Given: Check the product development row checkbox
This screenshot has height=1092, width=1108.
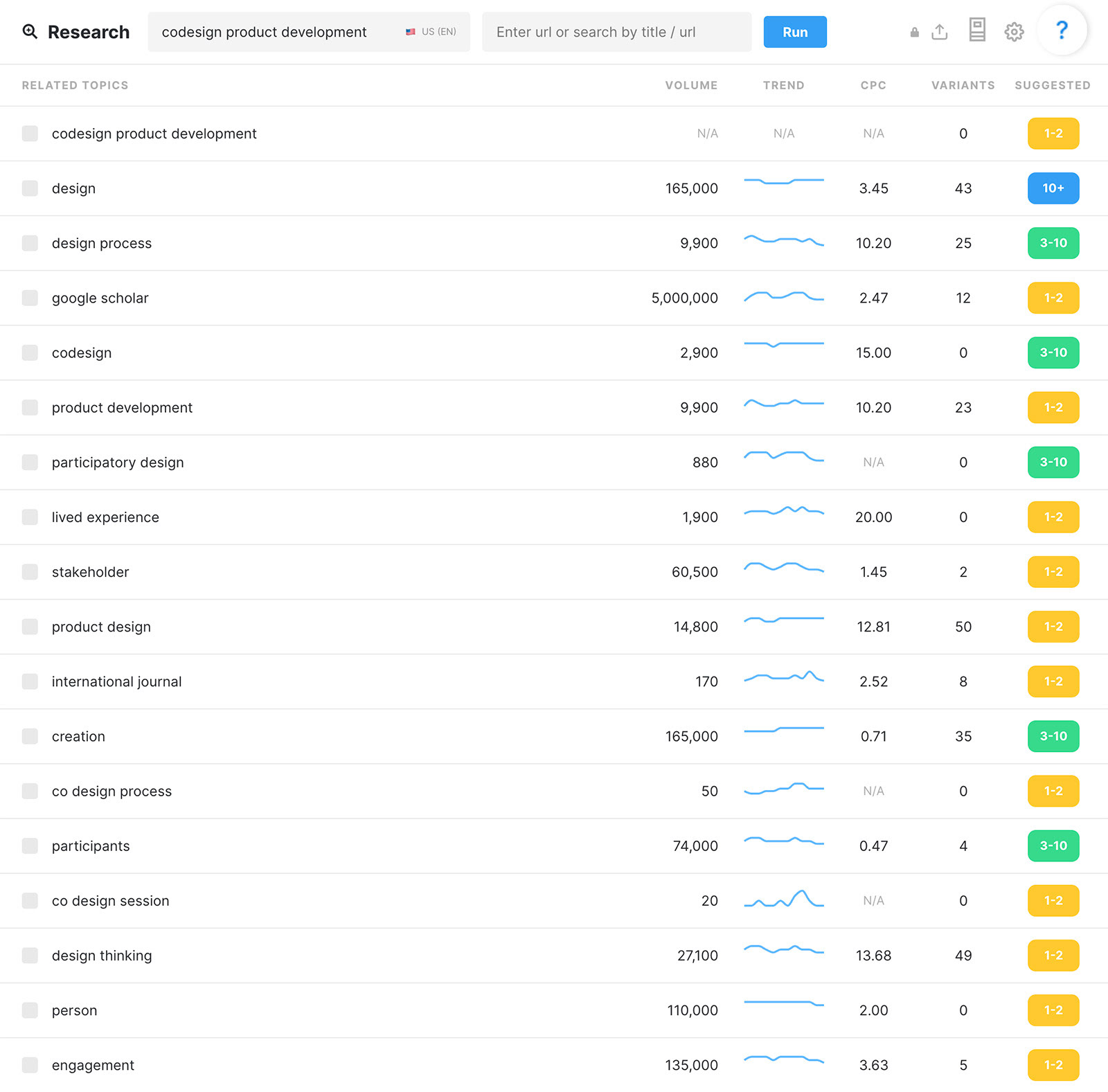Looking at the screenshot, I should coord(30,407).
